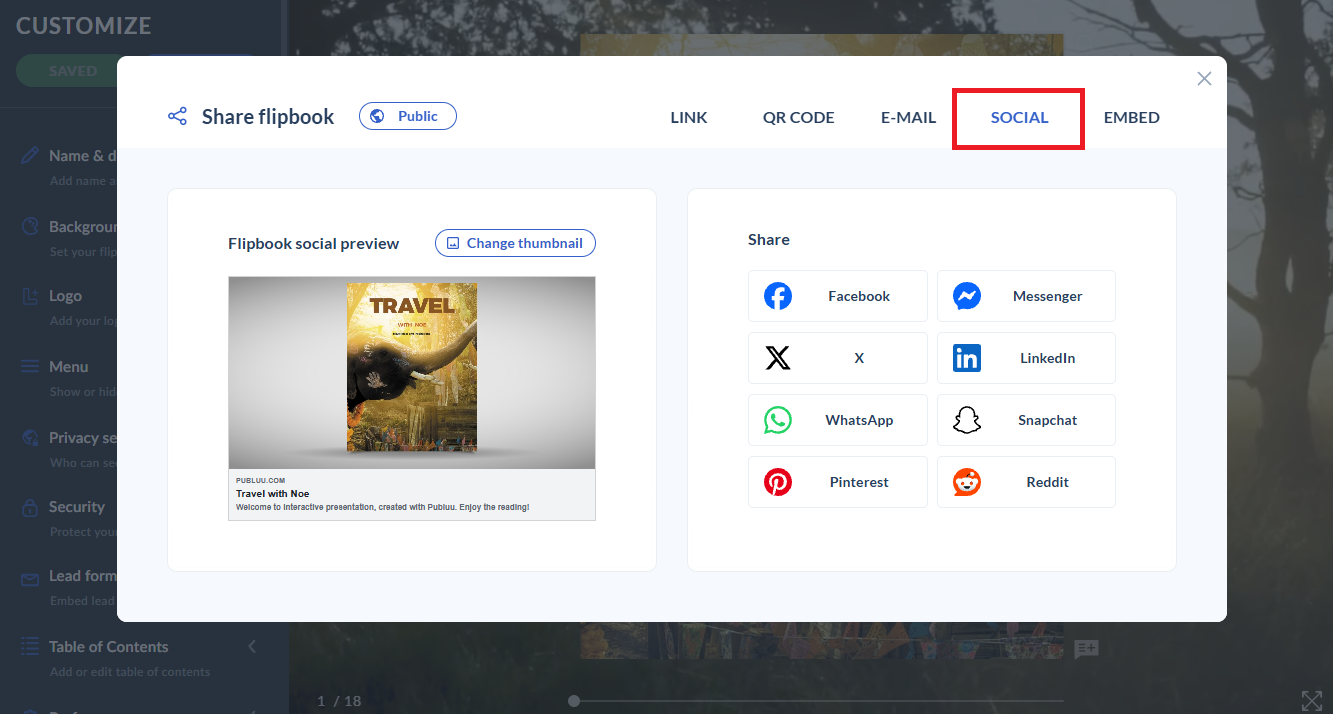Click the flipbook social preview image
Viewport: 1333px width, 714px height.
pyautogui.click(x=412, y=373)
